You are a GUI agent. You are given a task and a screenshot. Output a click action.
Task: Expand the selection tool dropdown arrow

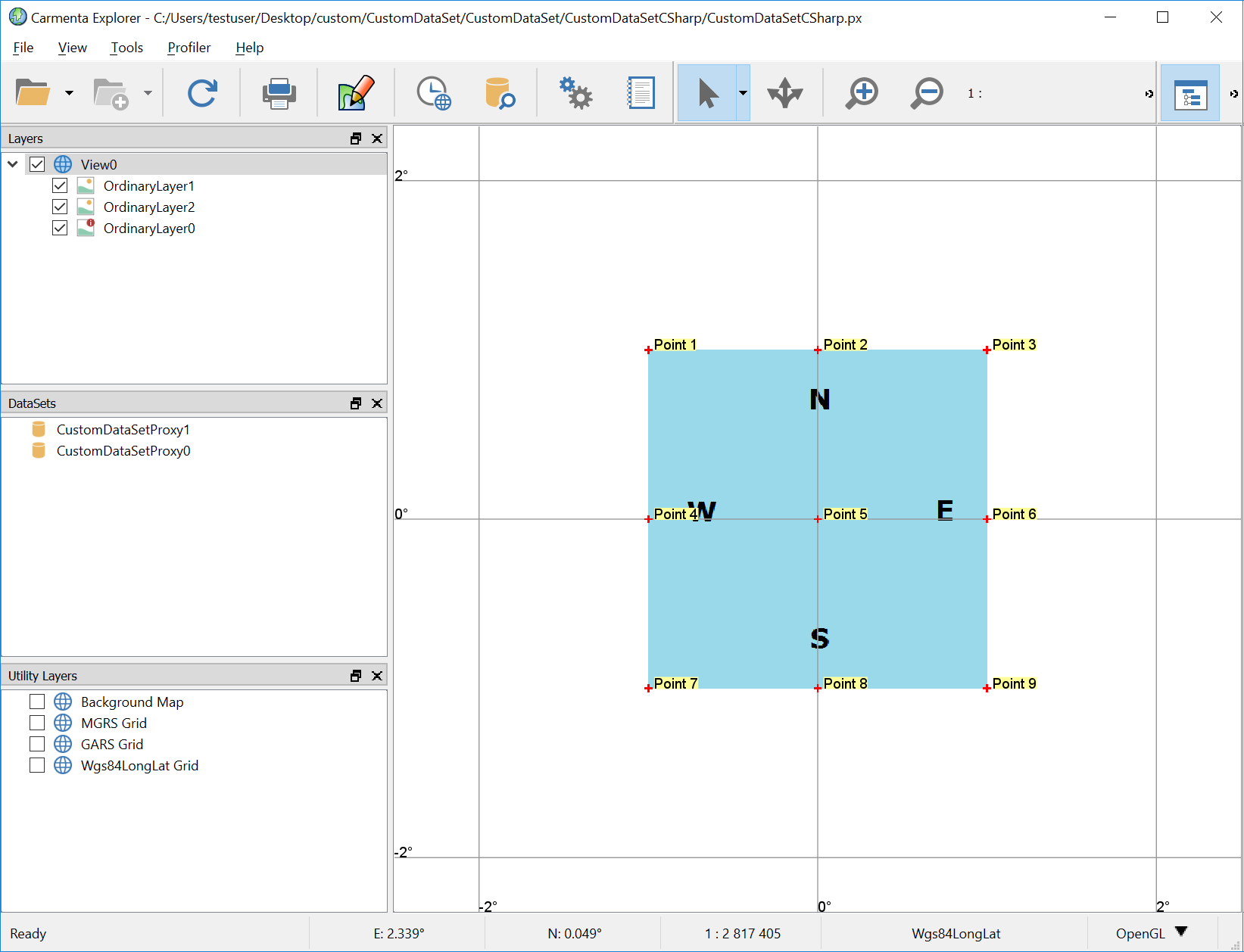(743, 93)
